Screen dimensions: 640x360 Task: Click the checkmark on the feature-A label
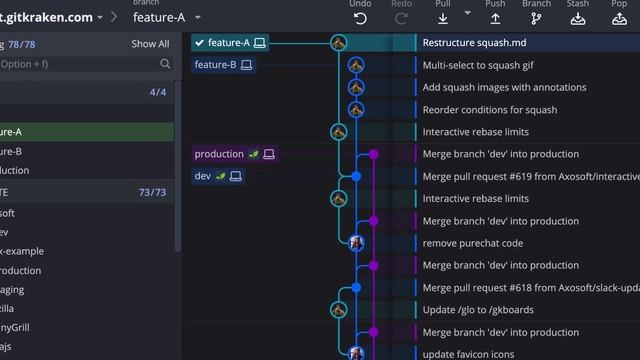tap(199, 42)
